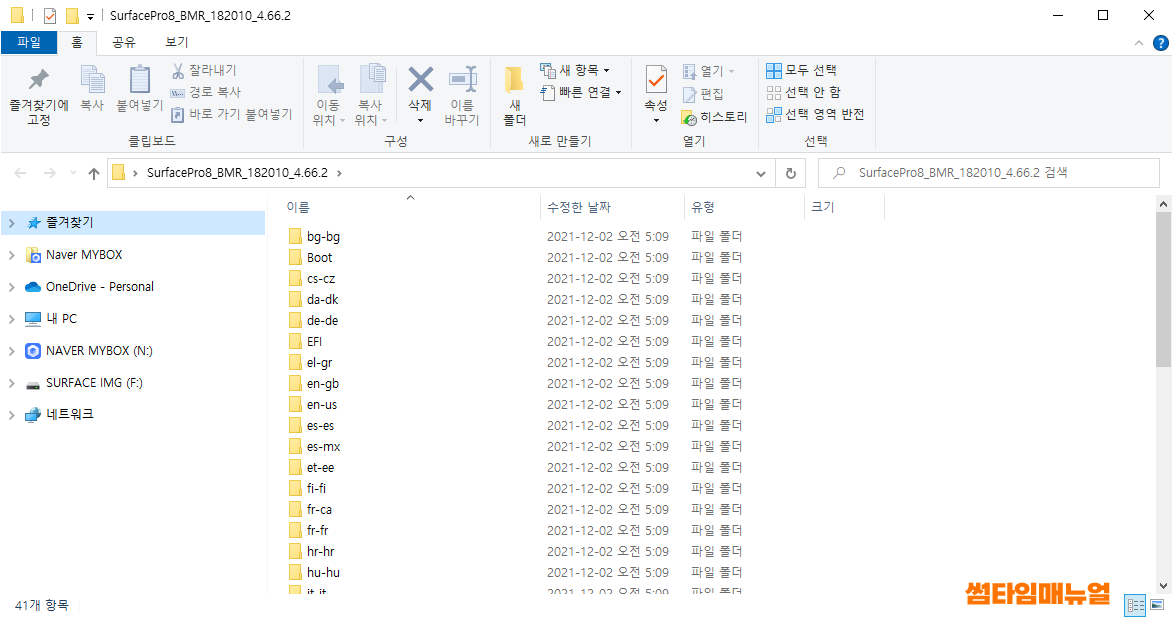This screenshot has width=1173, height=618.
Task: Click 선택 영역 반전 (invert selection)
Action: click(x=815, y=114)
